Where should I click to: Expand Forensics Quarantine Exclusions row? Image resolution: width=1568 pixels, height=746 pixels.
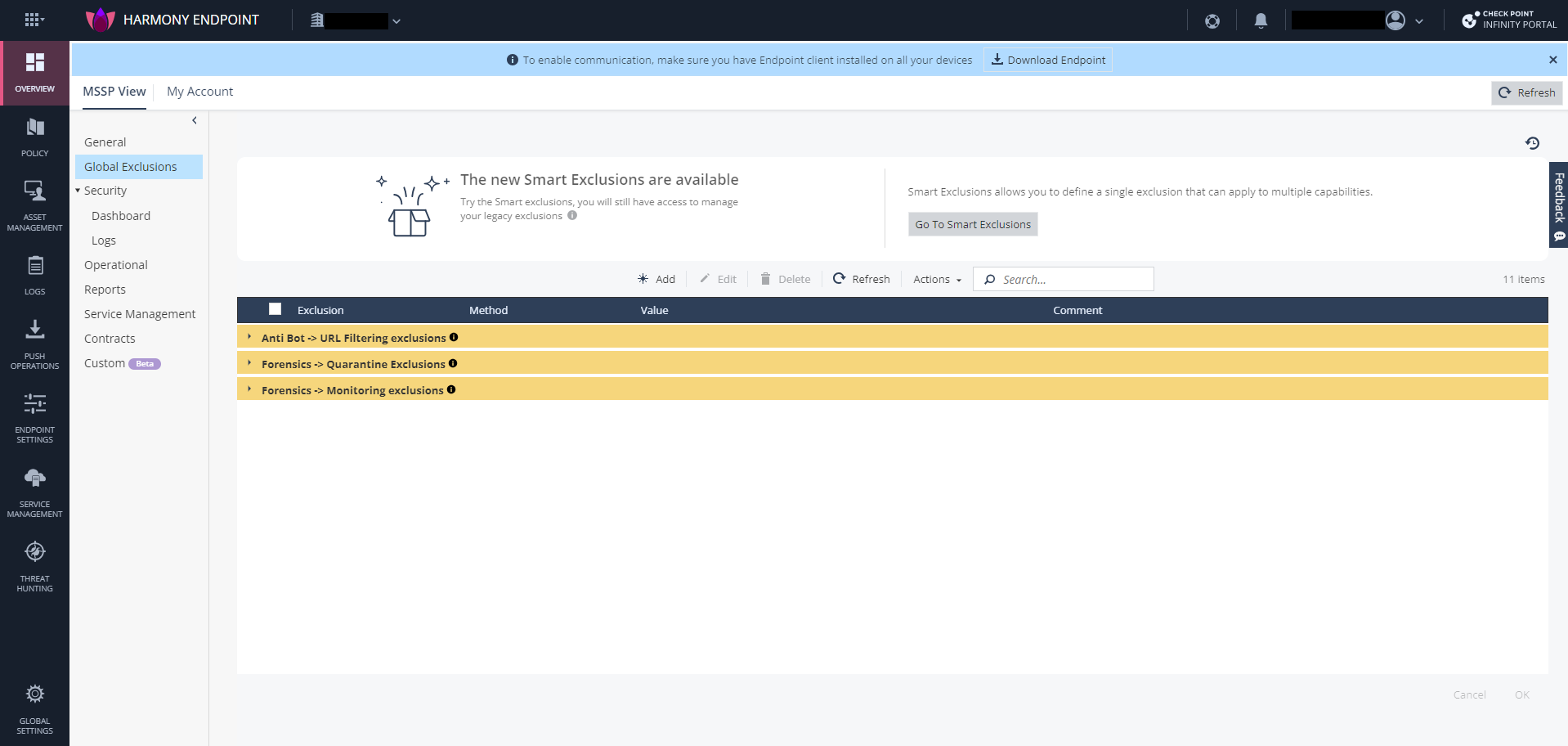click(249, 363)
